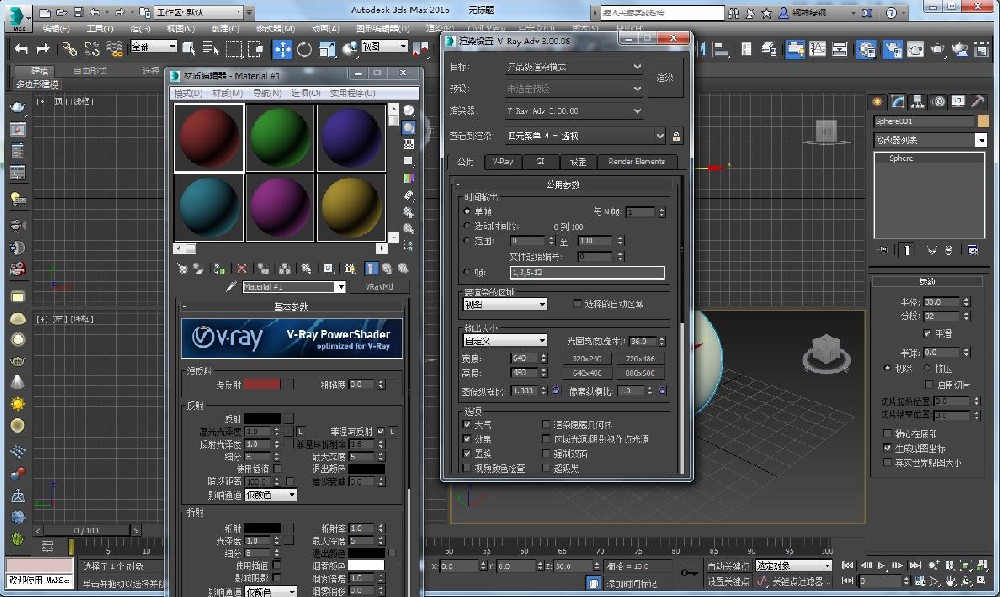Select the Frames radio button
The height and width of the screenshot is (597, 1000).
pyautogui.click(x=467, y=272)
